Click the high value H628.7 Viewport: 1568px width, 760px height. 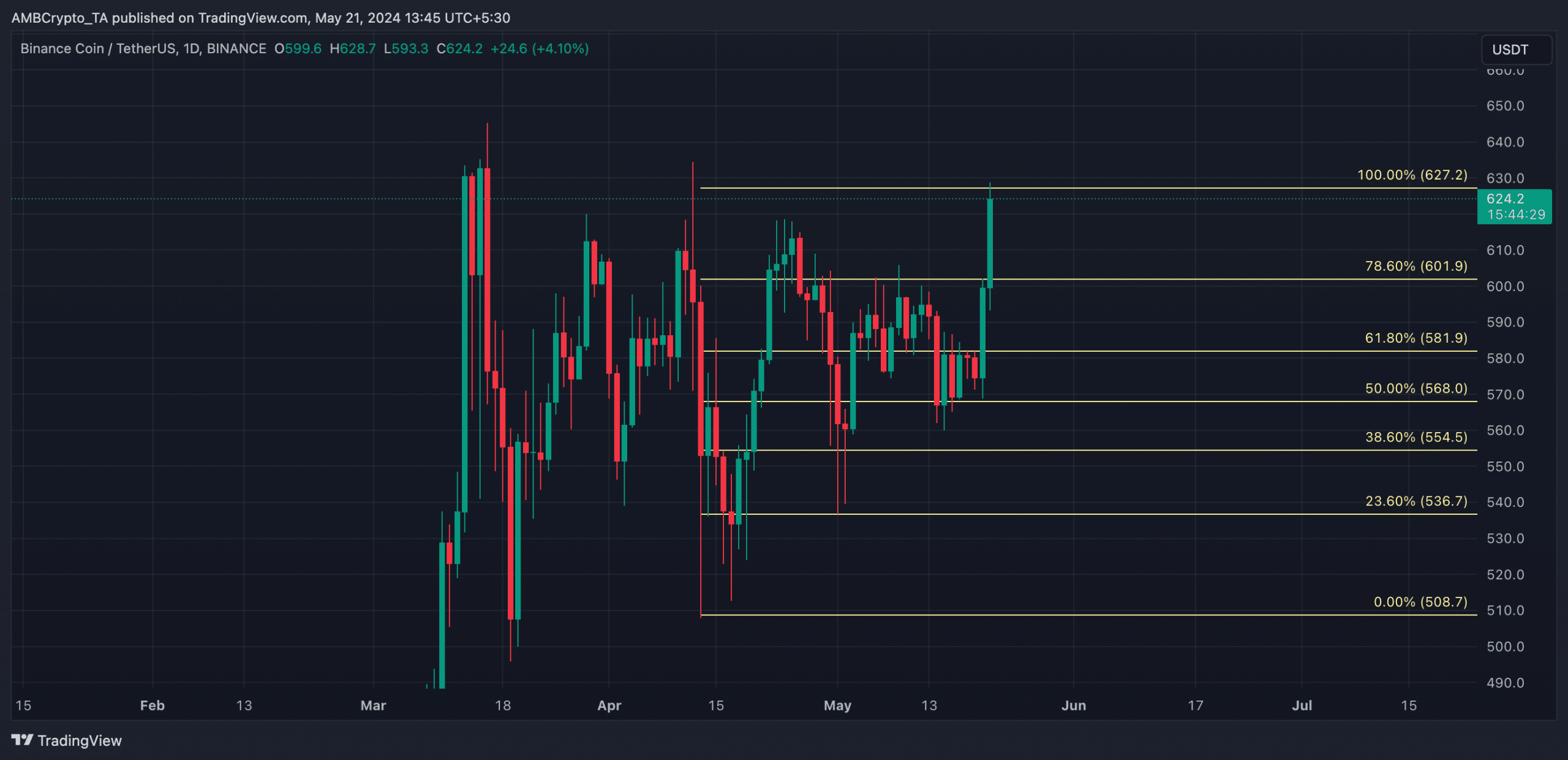click(353, 48)
